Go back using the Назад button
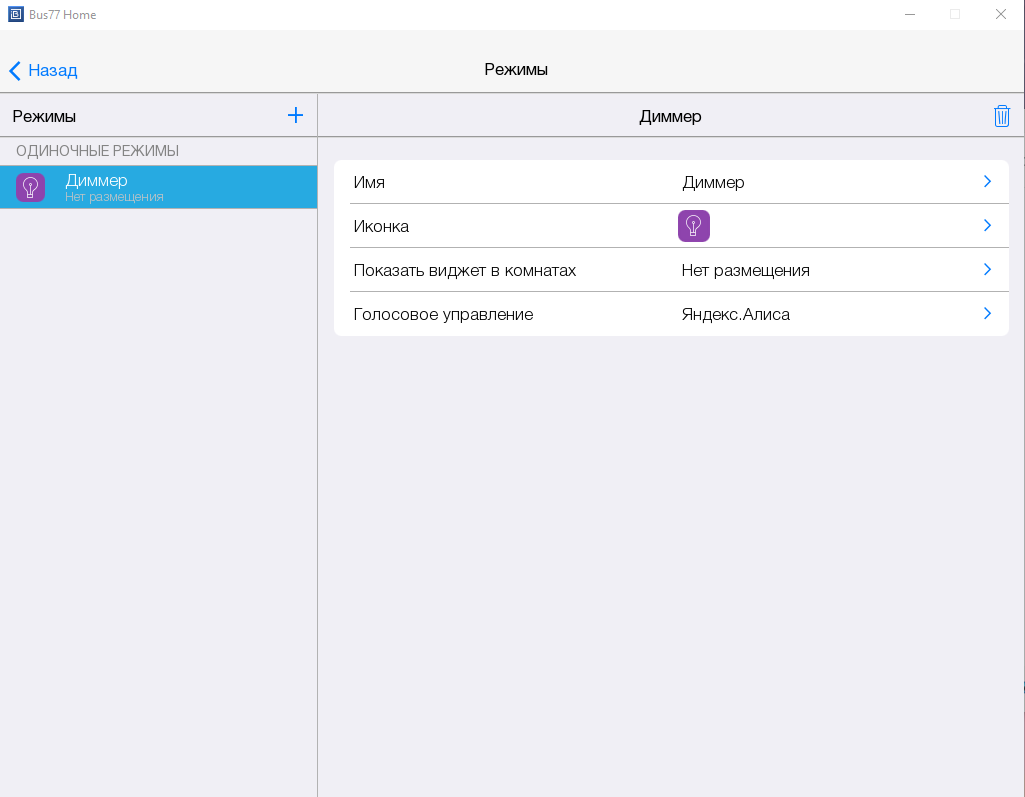The height and width of the screenshot is (797, 1025). pos(43,70)
